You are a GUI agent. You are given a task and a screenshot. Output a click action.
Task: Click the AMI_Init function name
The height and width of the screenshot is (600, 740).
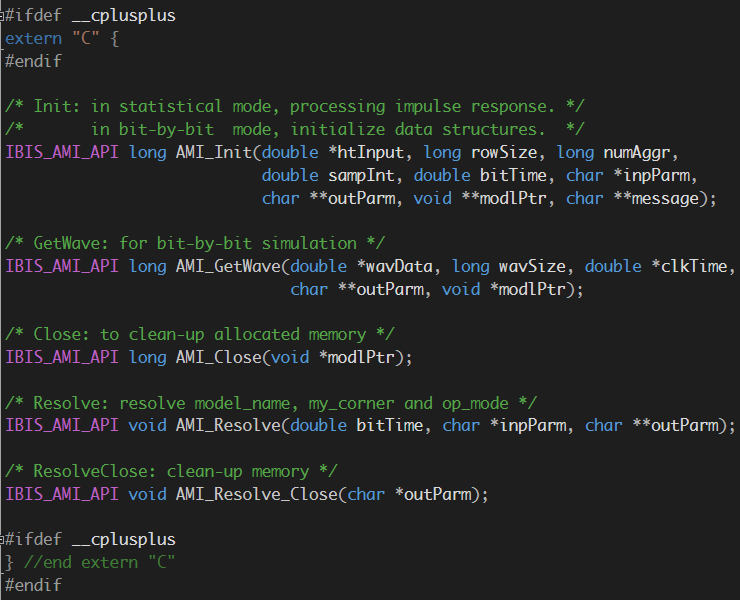(210, 153)
